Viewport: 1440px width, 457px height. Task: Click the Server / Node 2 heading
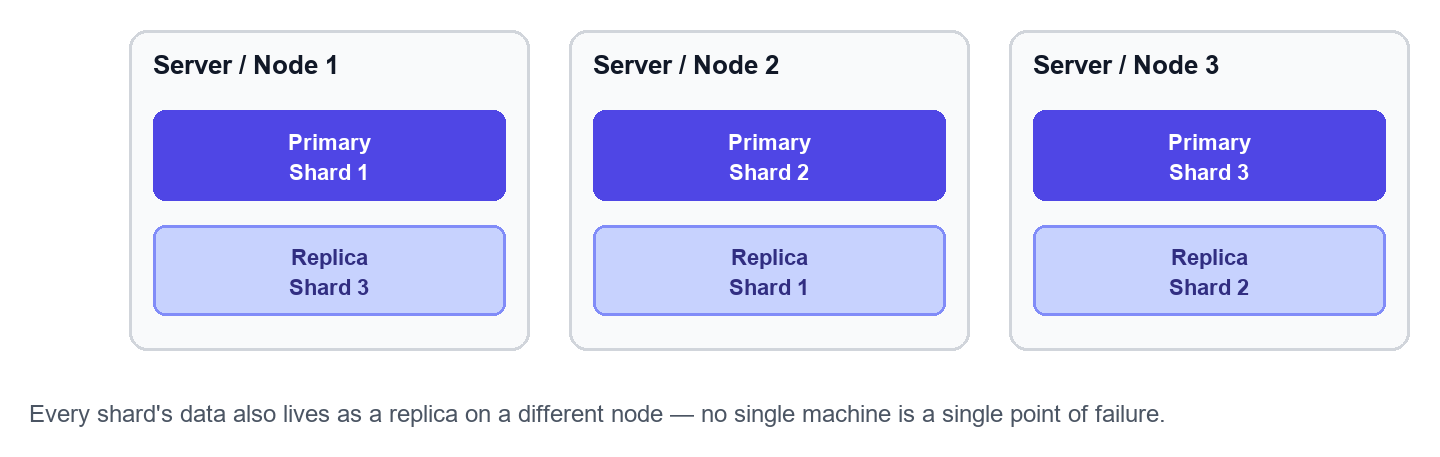pyautogui.click(x=686, y=66)
